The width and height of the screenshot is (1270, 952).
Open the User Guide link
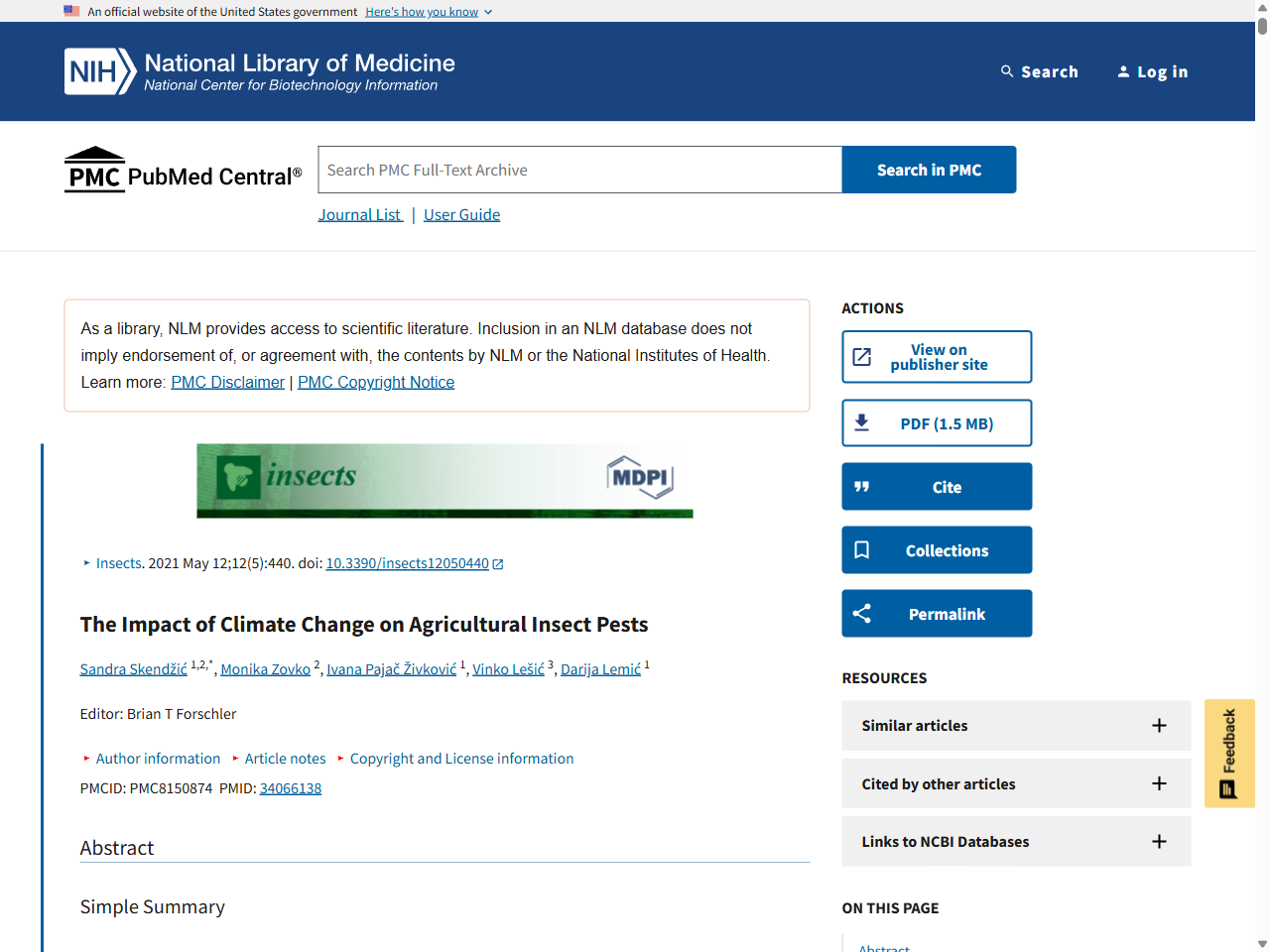point(461,215)
